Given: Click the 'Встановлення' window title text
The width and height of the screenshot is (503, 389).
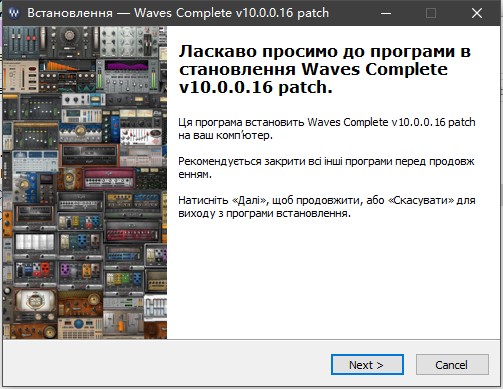Looking at the screenshot, I should click(70, 13).
